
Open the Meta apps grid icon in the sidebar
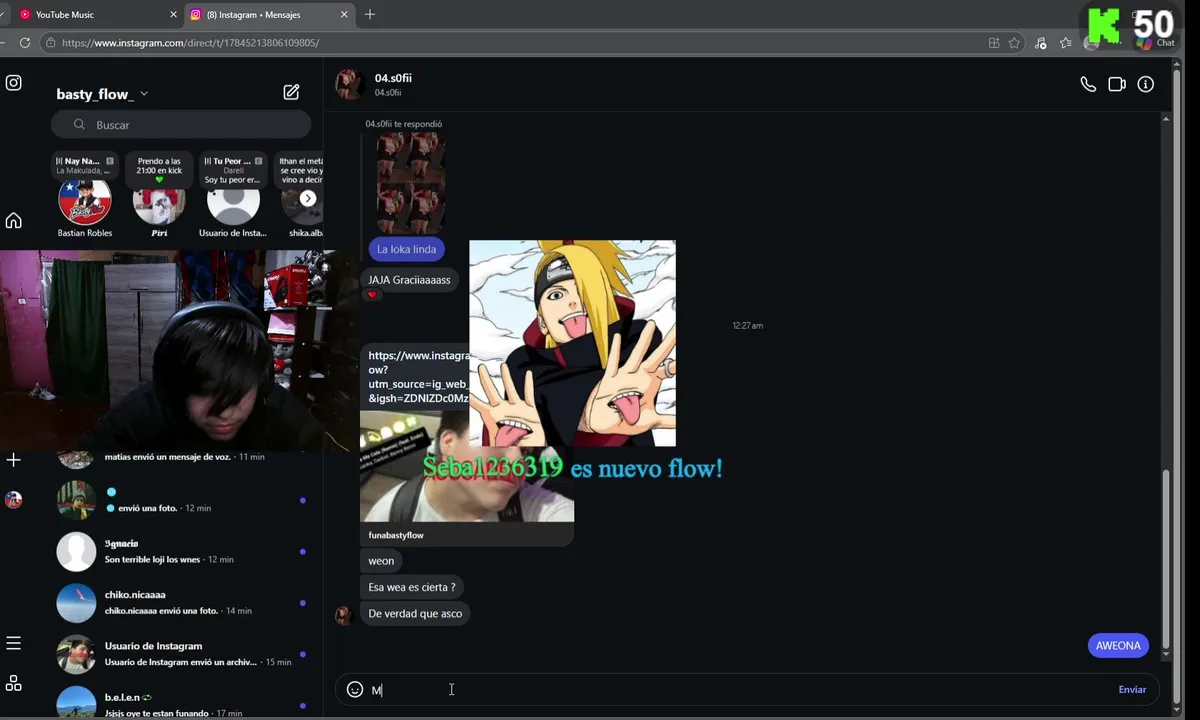[x=14, y=683]
